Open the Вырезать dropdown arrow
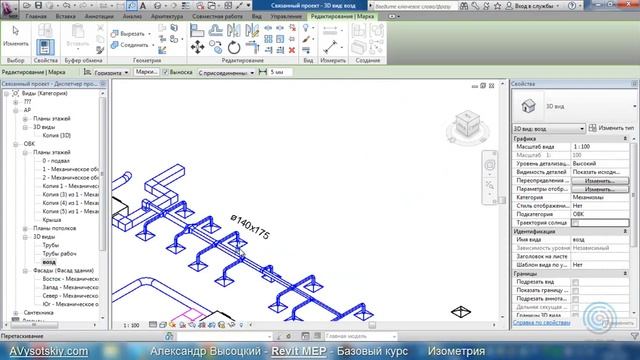The height and width of the screenshot is (360, 640). tap(149, 34)
